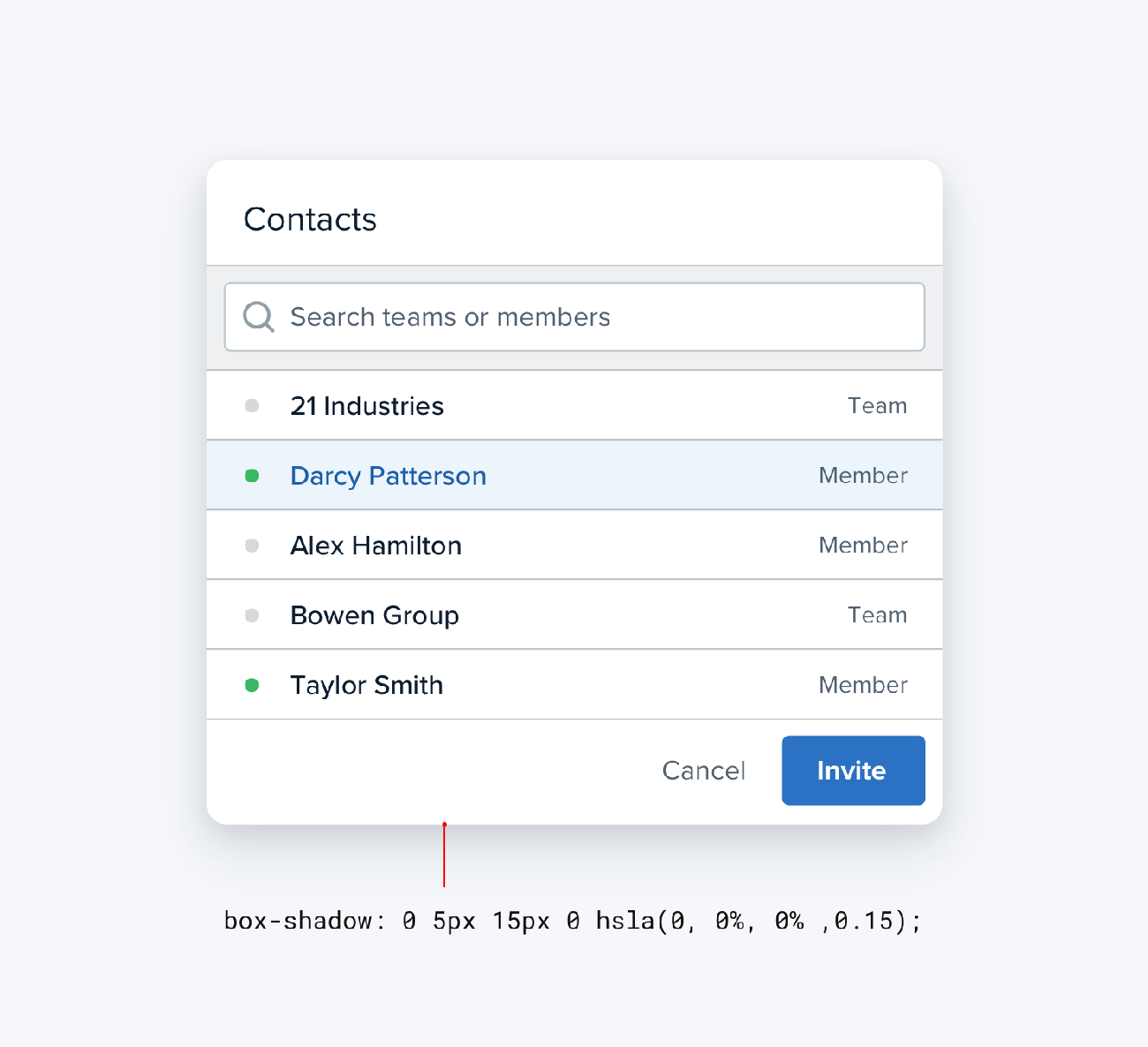Screen dimensions: 1148x1047
Task: Click the search magnifier icon
Action: 259,317
